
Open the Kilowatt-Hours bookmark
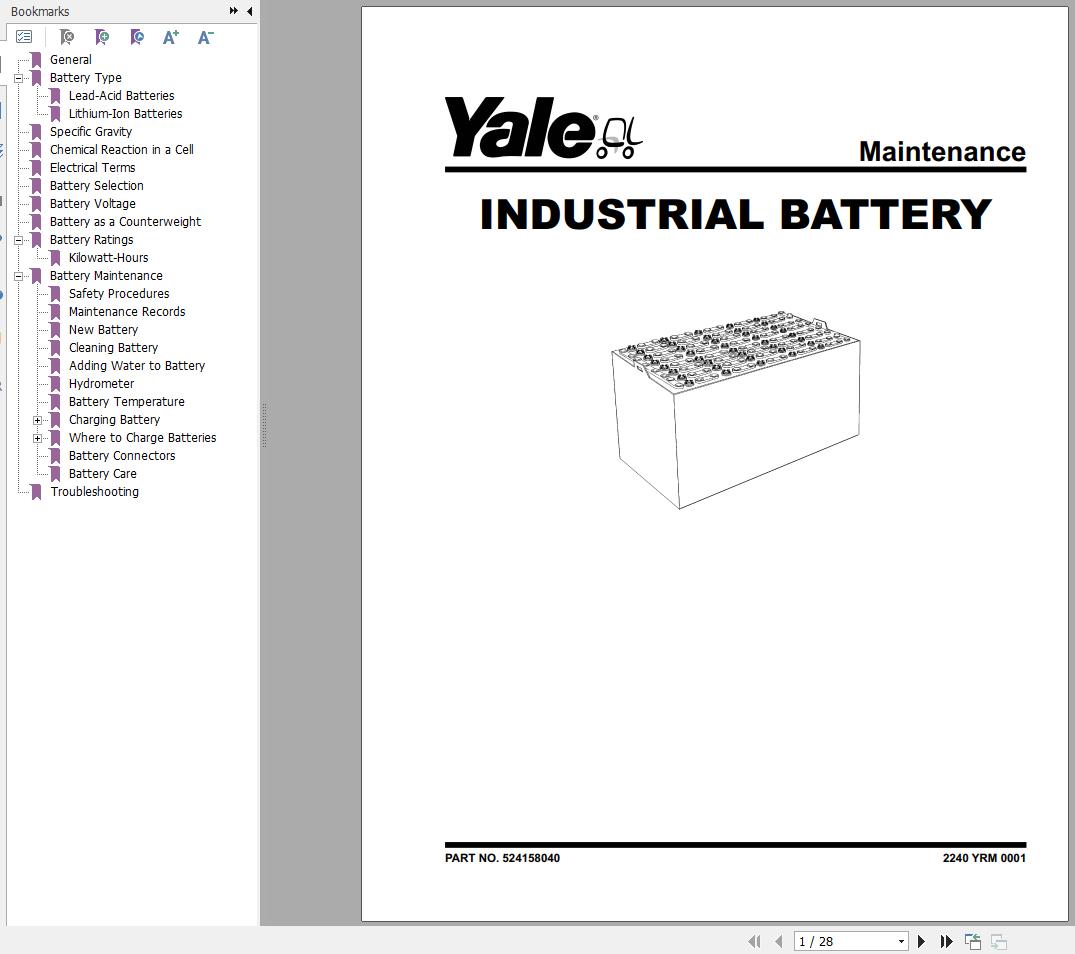click(x=108, y=258)
